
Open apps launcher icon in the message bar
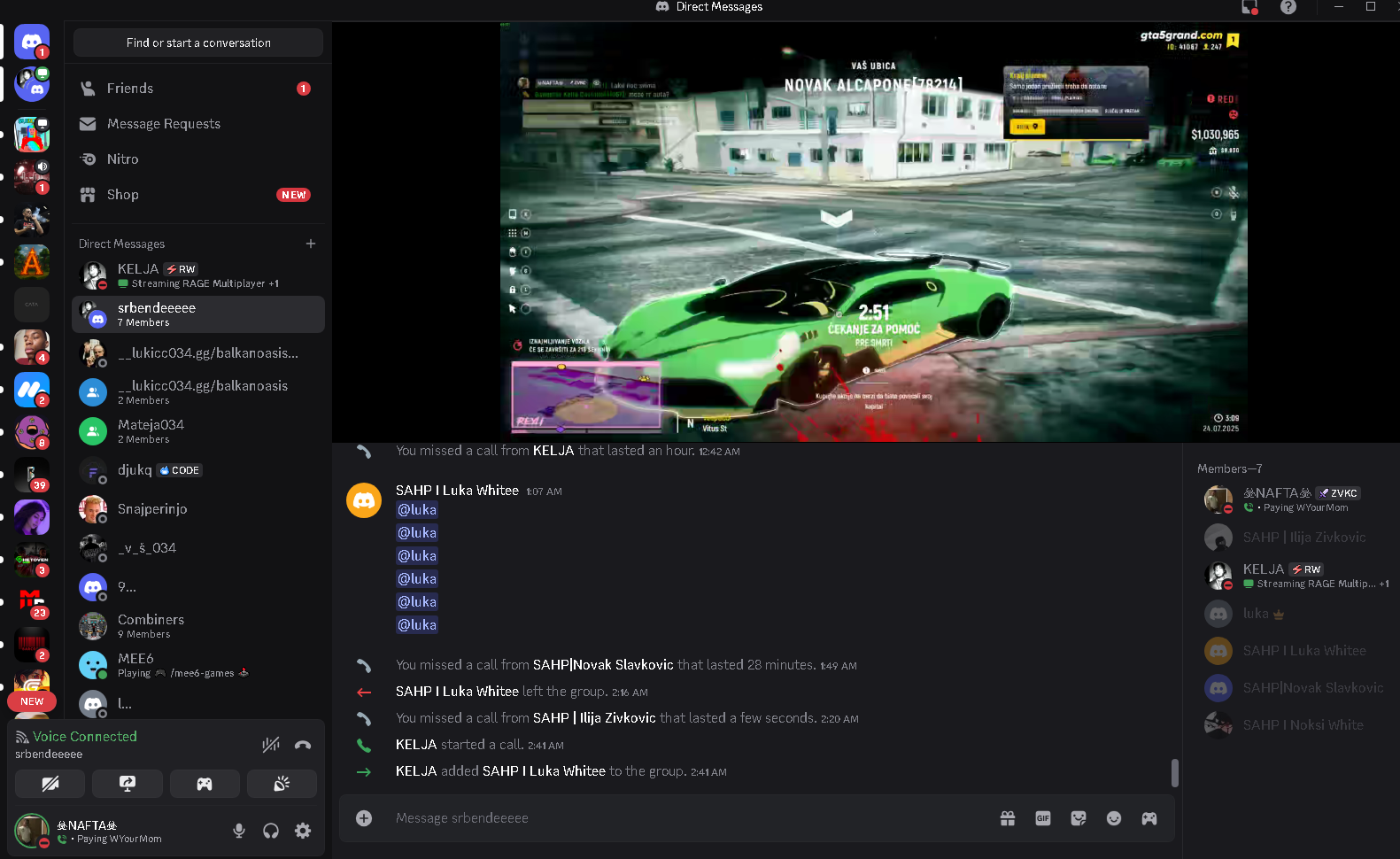click(x=1149, y=818)
